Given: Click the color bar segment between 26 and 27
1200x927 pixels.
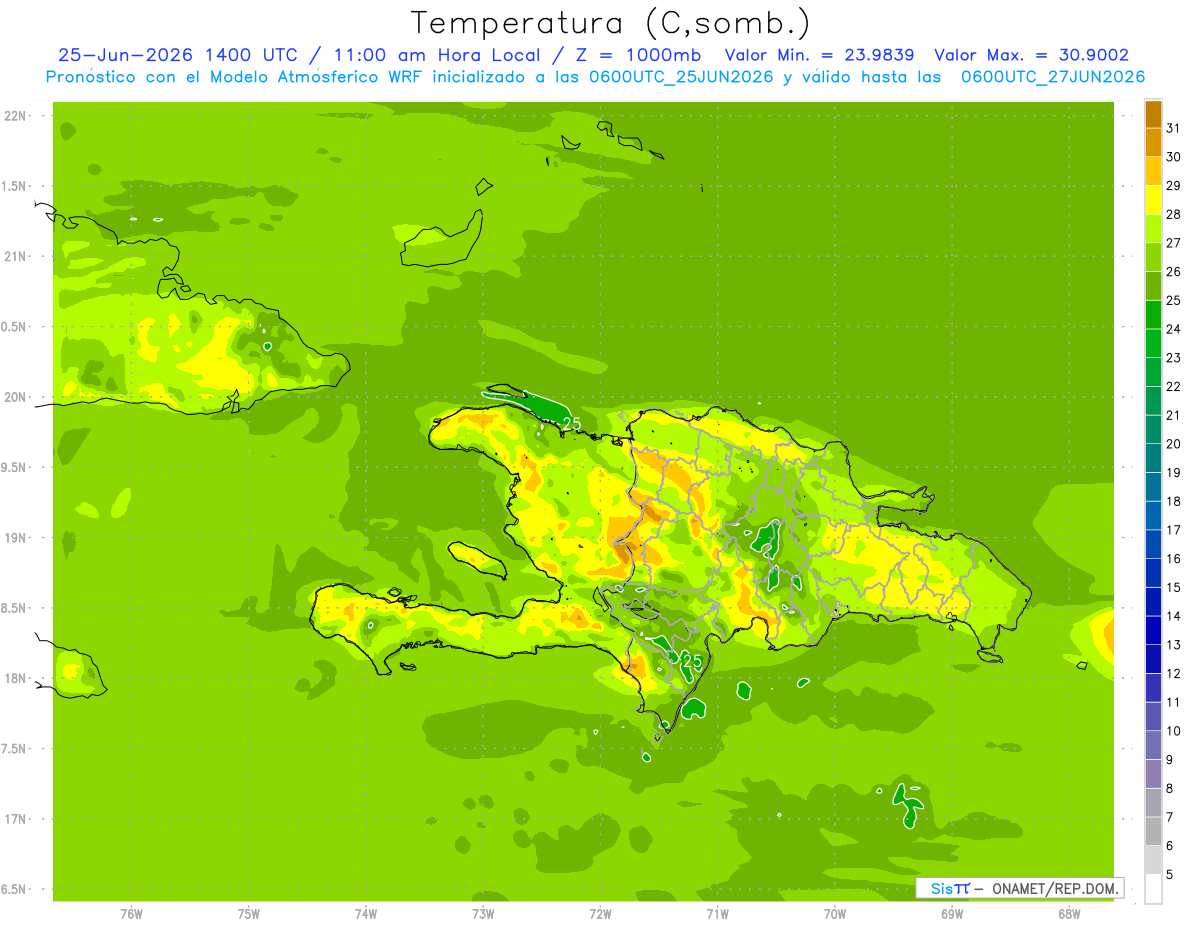Looking at the screenshot, I should click(1153, 258).
